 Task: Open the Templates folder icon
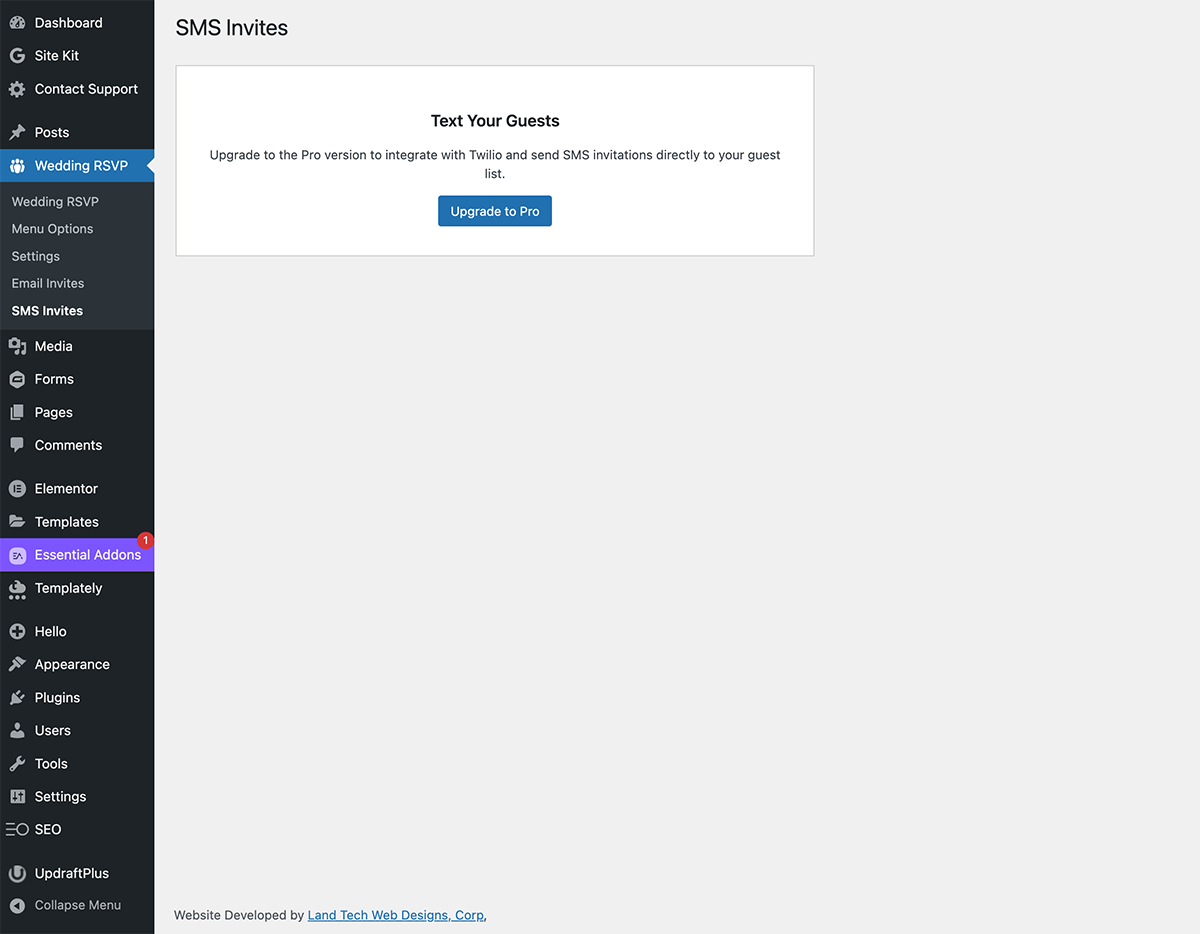(x=16, y=521)
